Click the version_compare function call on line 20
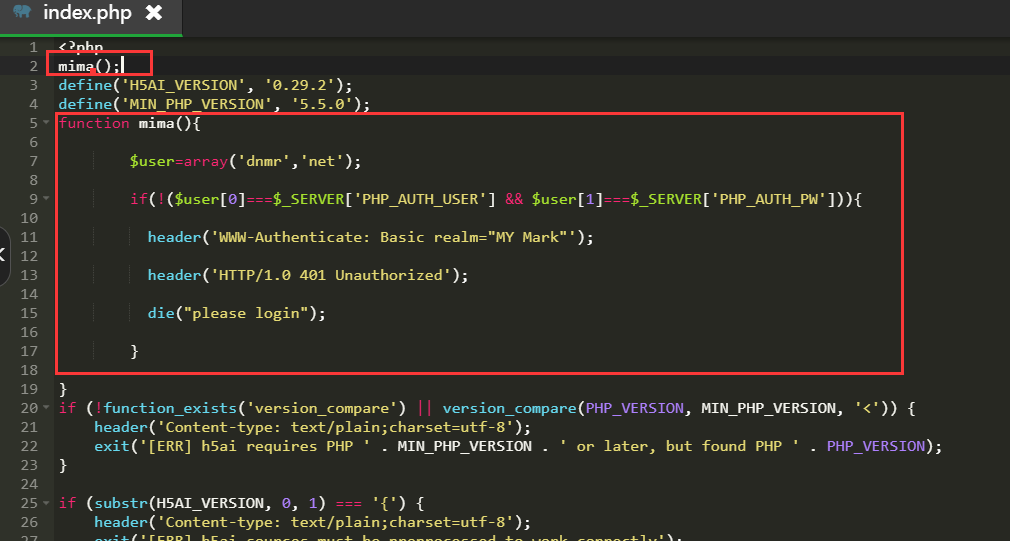 click(507, 408)
